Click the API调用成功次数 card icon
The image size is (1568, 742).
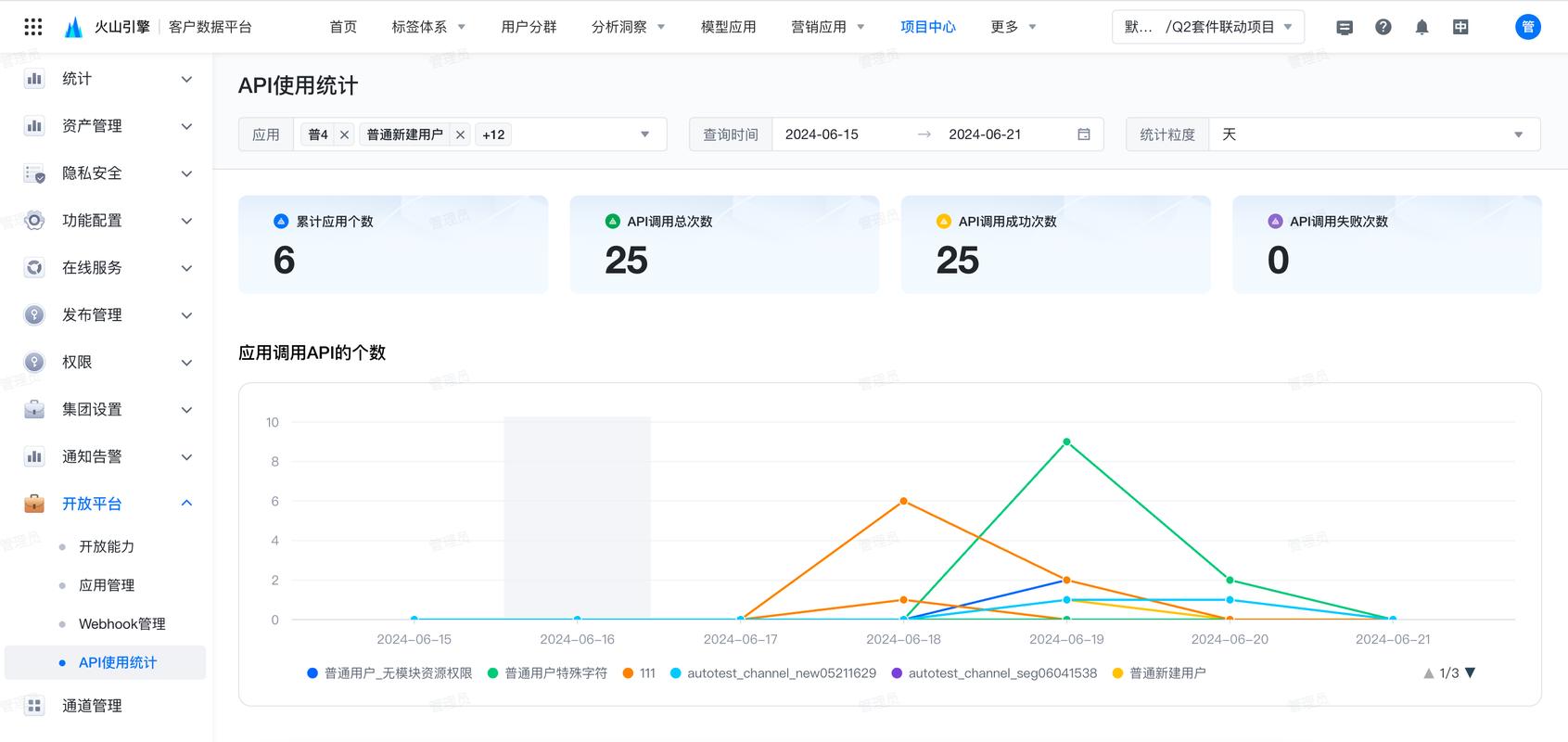[x=944, y=221]
